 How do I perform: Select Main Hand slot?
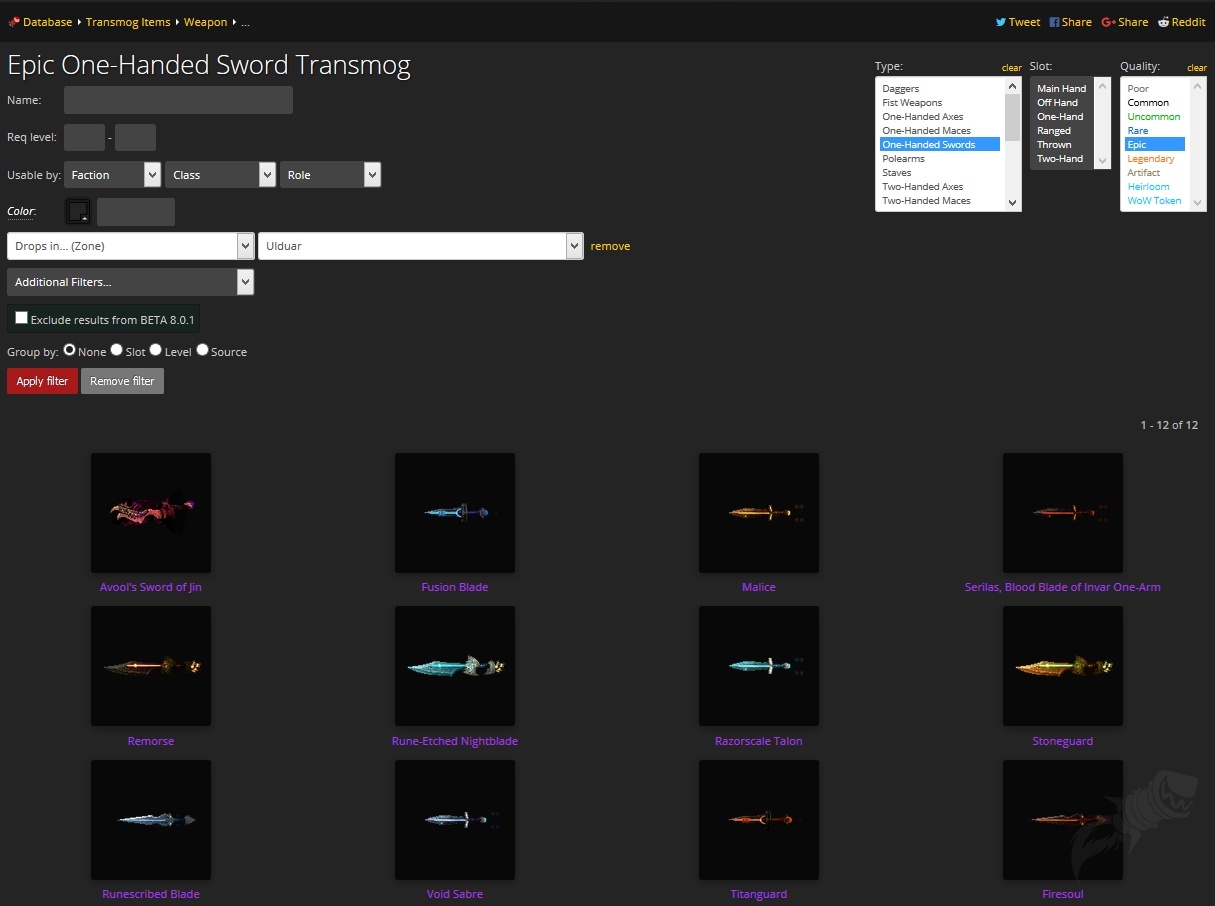click(x=1061, y=89)
